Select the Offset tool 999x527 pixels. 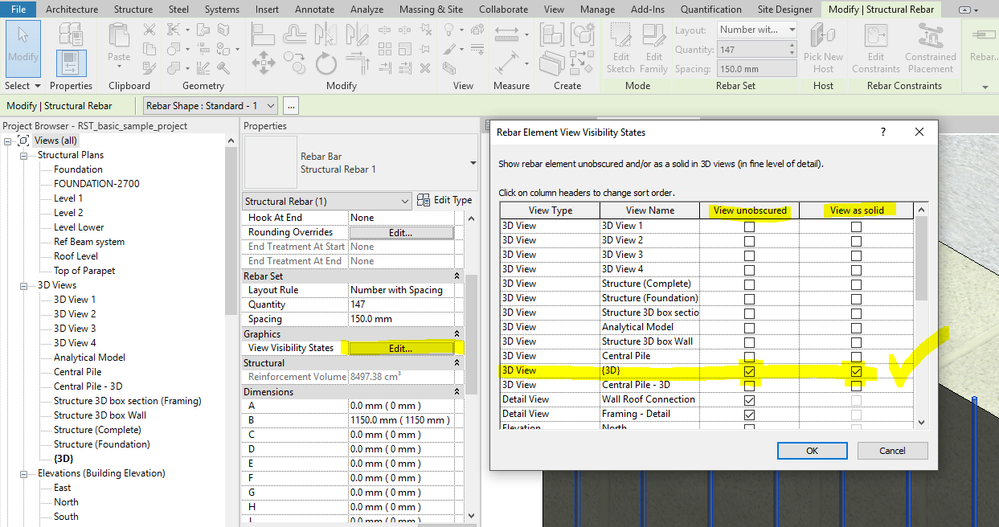pyautogui.click(x=294, y=34)
